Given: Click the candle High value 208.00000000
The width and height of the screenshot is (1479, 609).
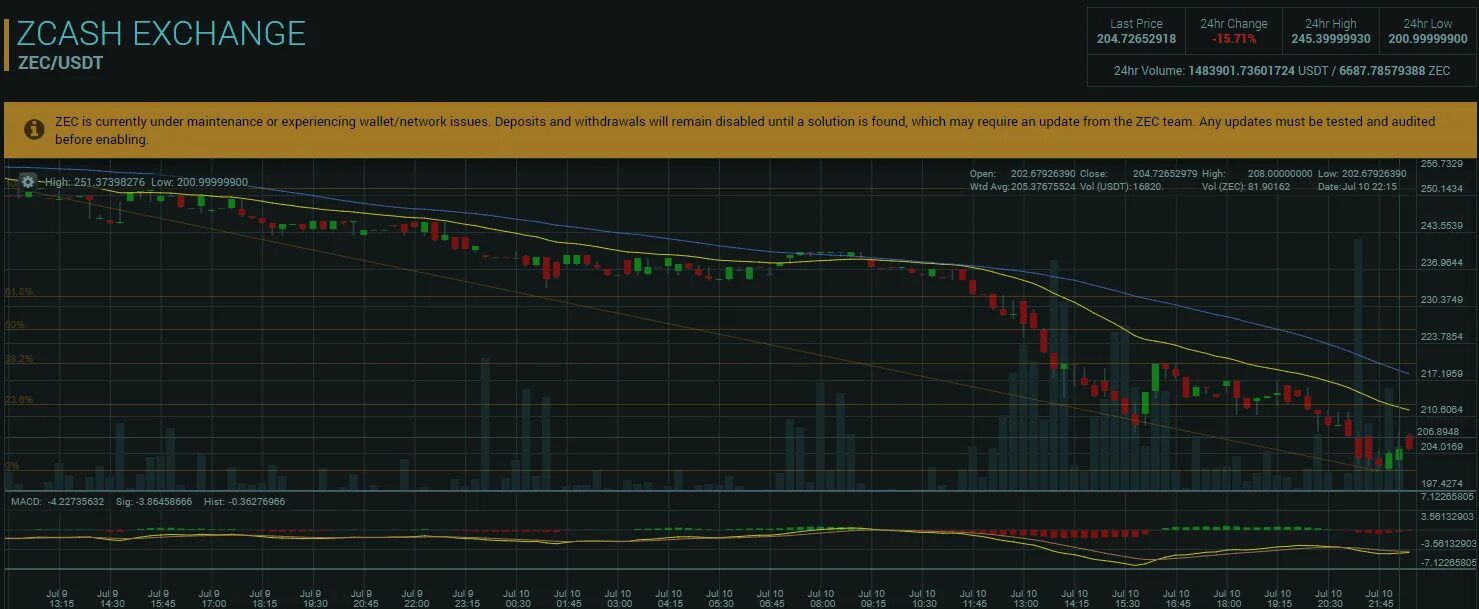Looking at the screenshot, I should pyautogui.click(x=1279, y=174).
